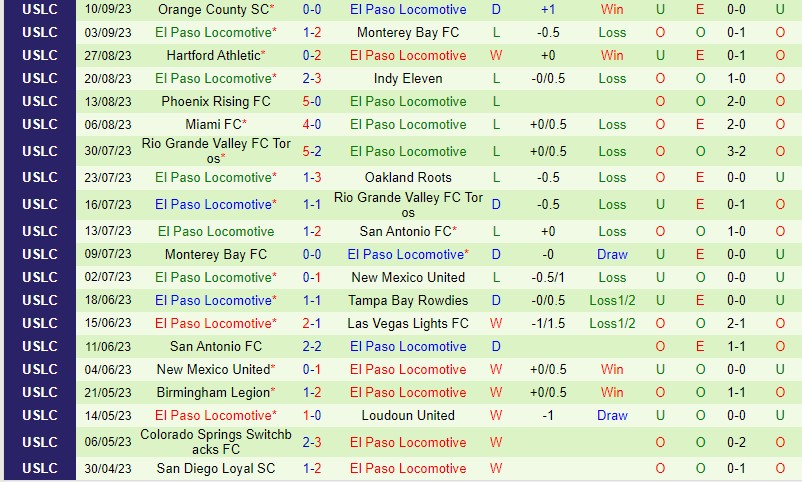Click the Hartford Athletic team name
Screen dimensions: 802x482
(212, 55)
